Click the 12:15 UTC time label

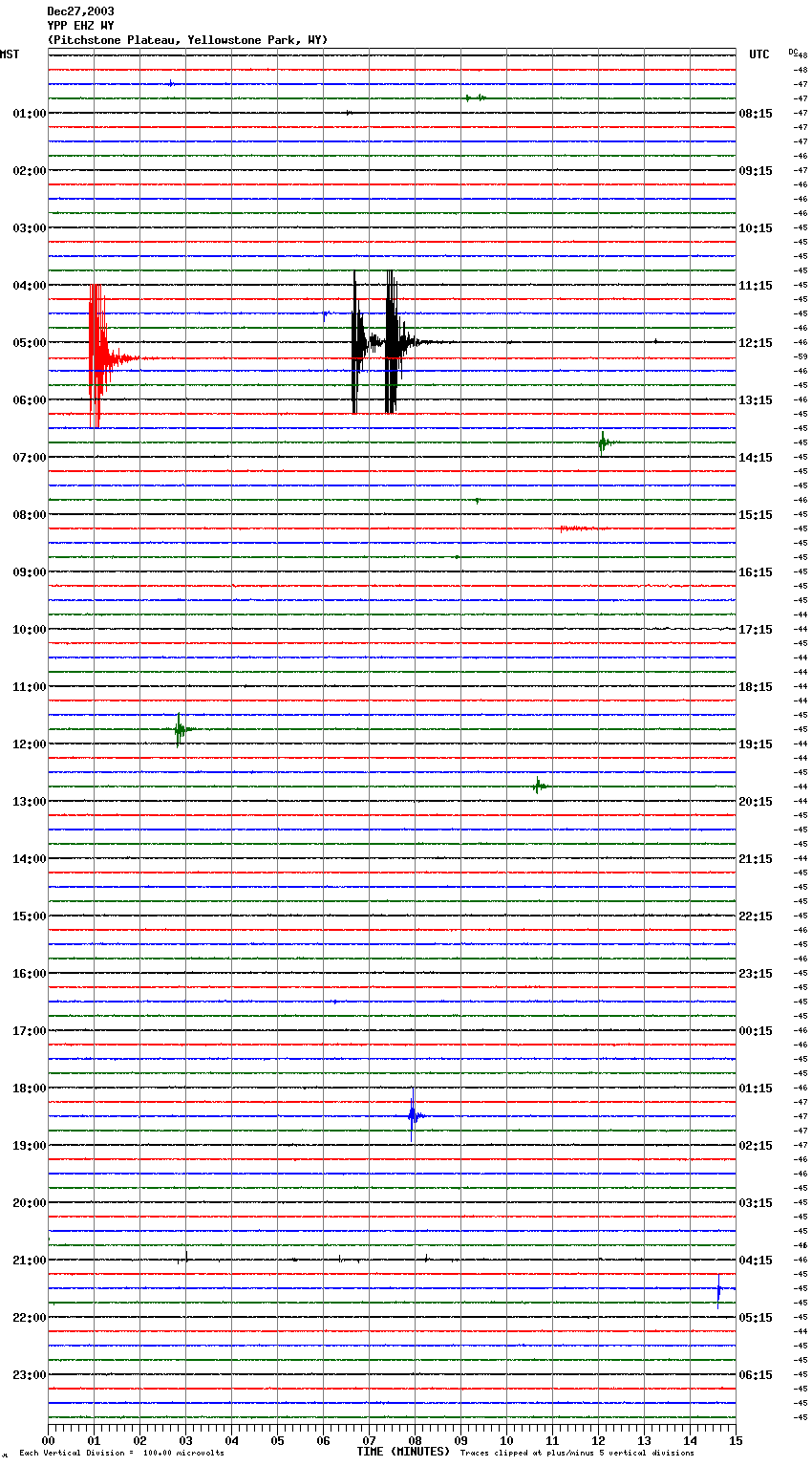click(x=756, y=343)
